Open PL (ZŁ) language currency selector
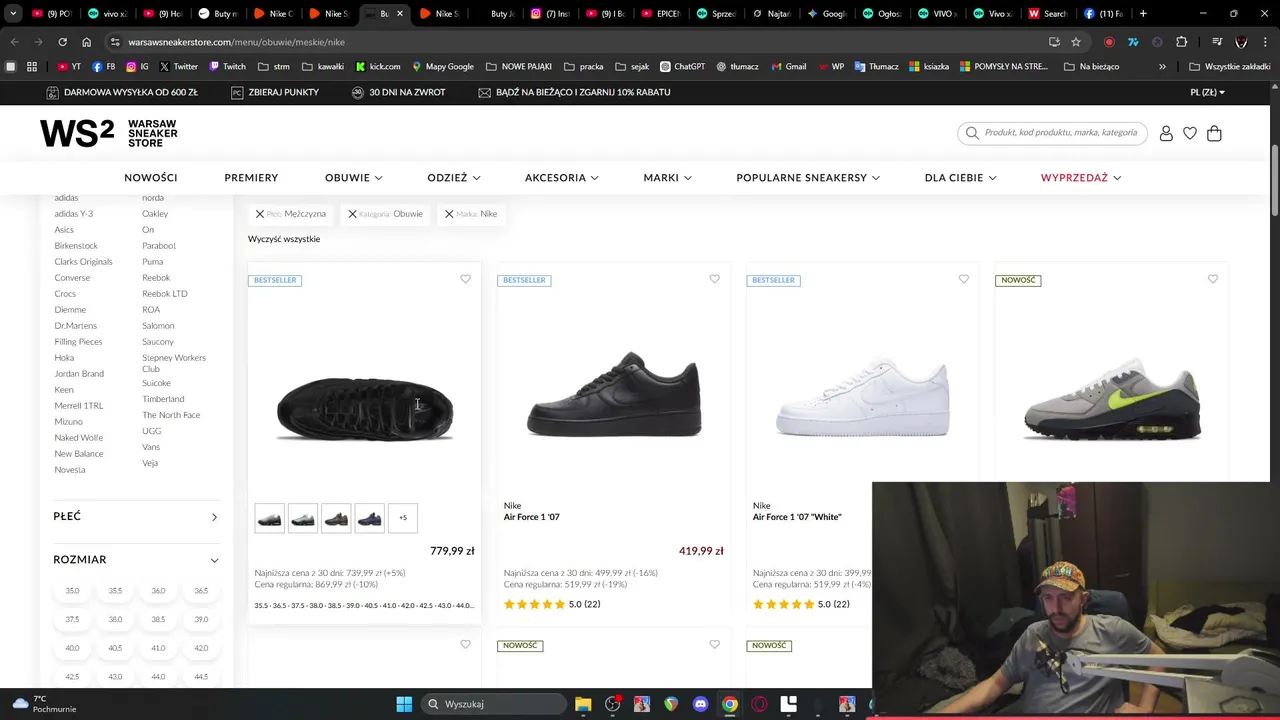This screenshot has height=720, width=1280. [x=1207, y=92]
